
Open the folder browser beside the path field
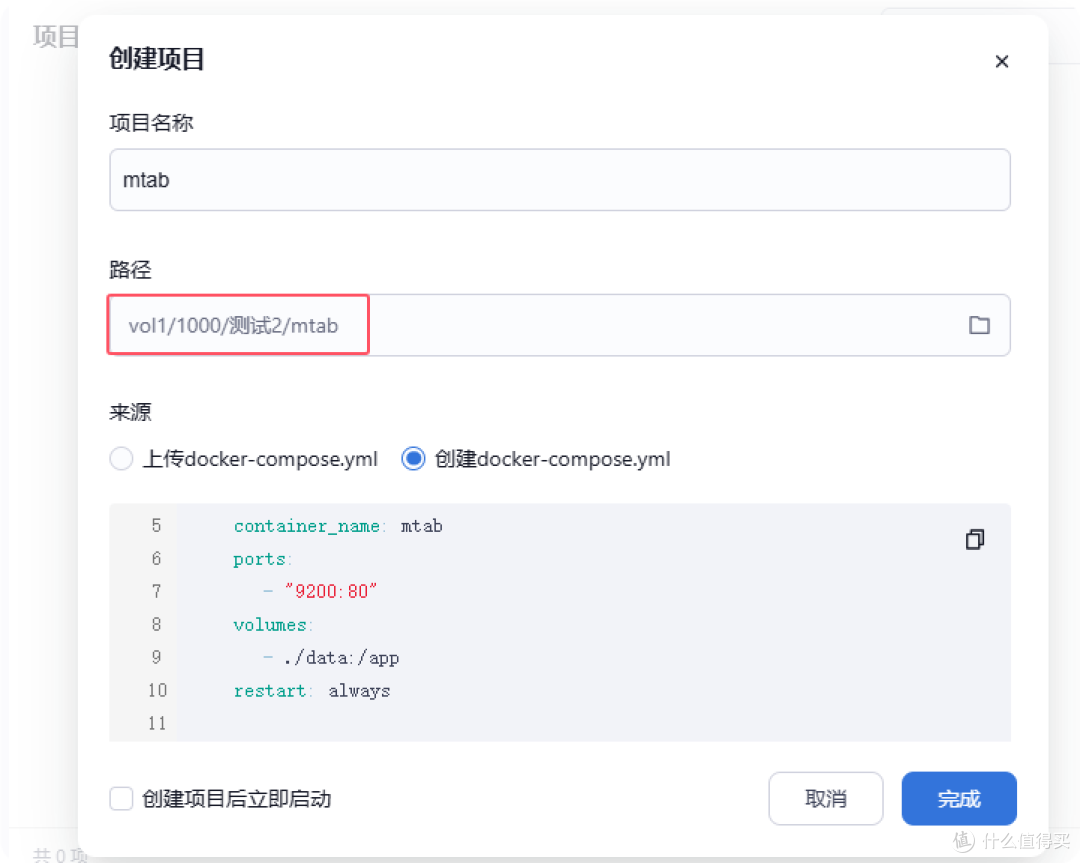pos(979,325)
